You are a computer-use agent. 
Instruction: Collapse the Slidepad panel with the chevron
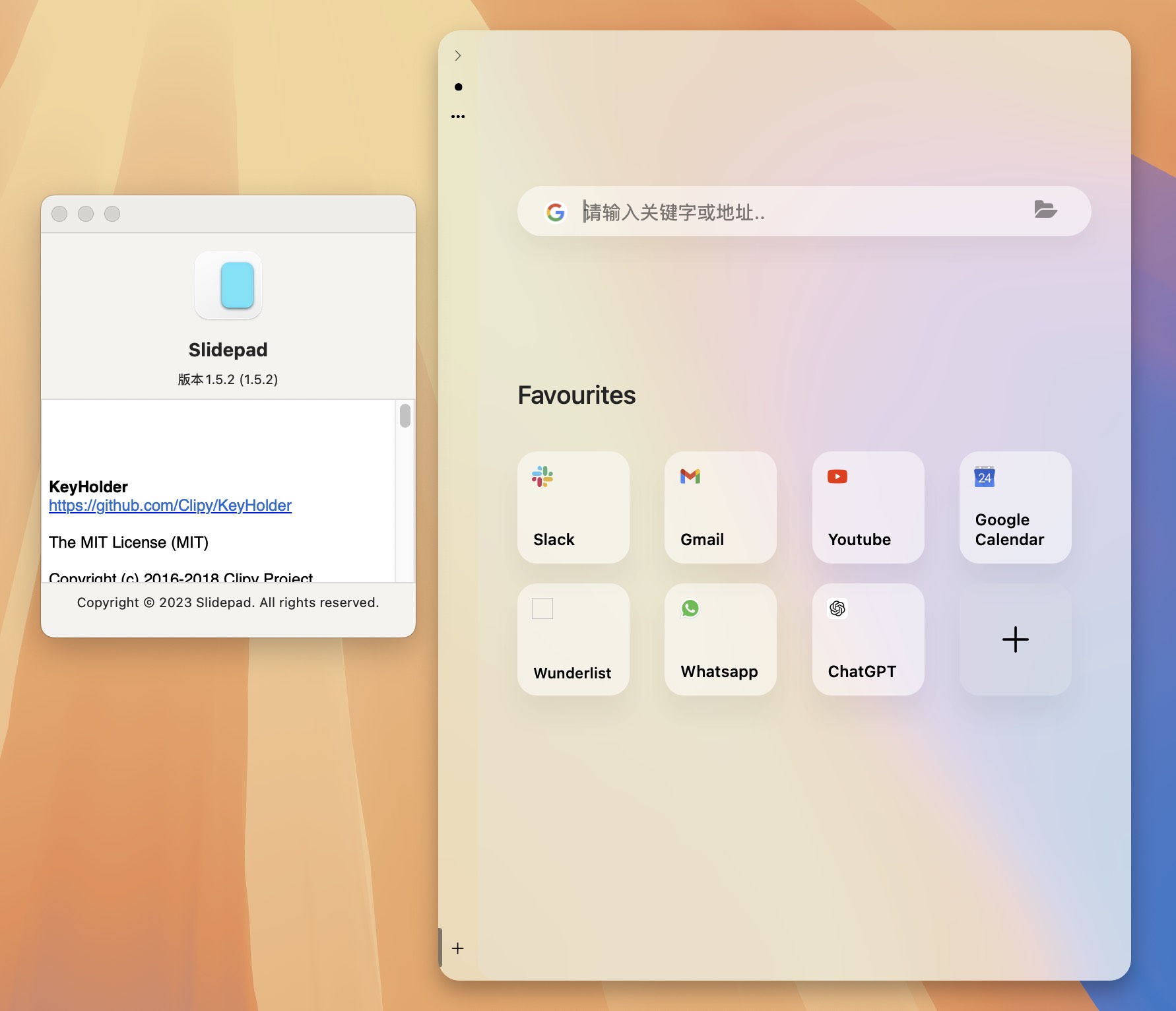(x=458, y=55)
